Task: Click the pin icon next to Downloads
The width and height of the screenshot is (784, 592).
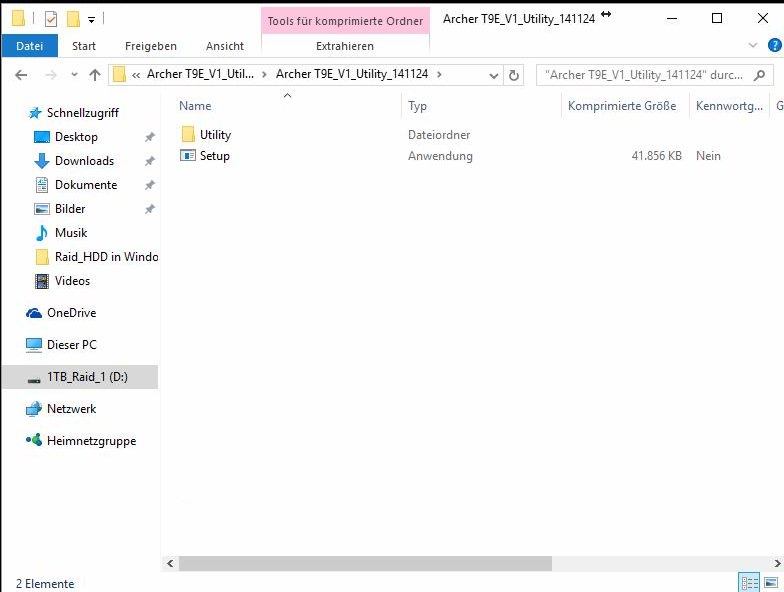Action: (x=150, y=161)
